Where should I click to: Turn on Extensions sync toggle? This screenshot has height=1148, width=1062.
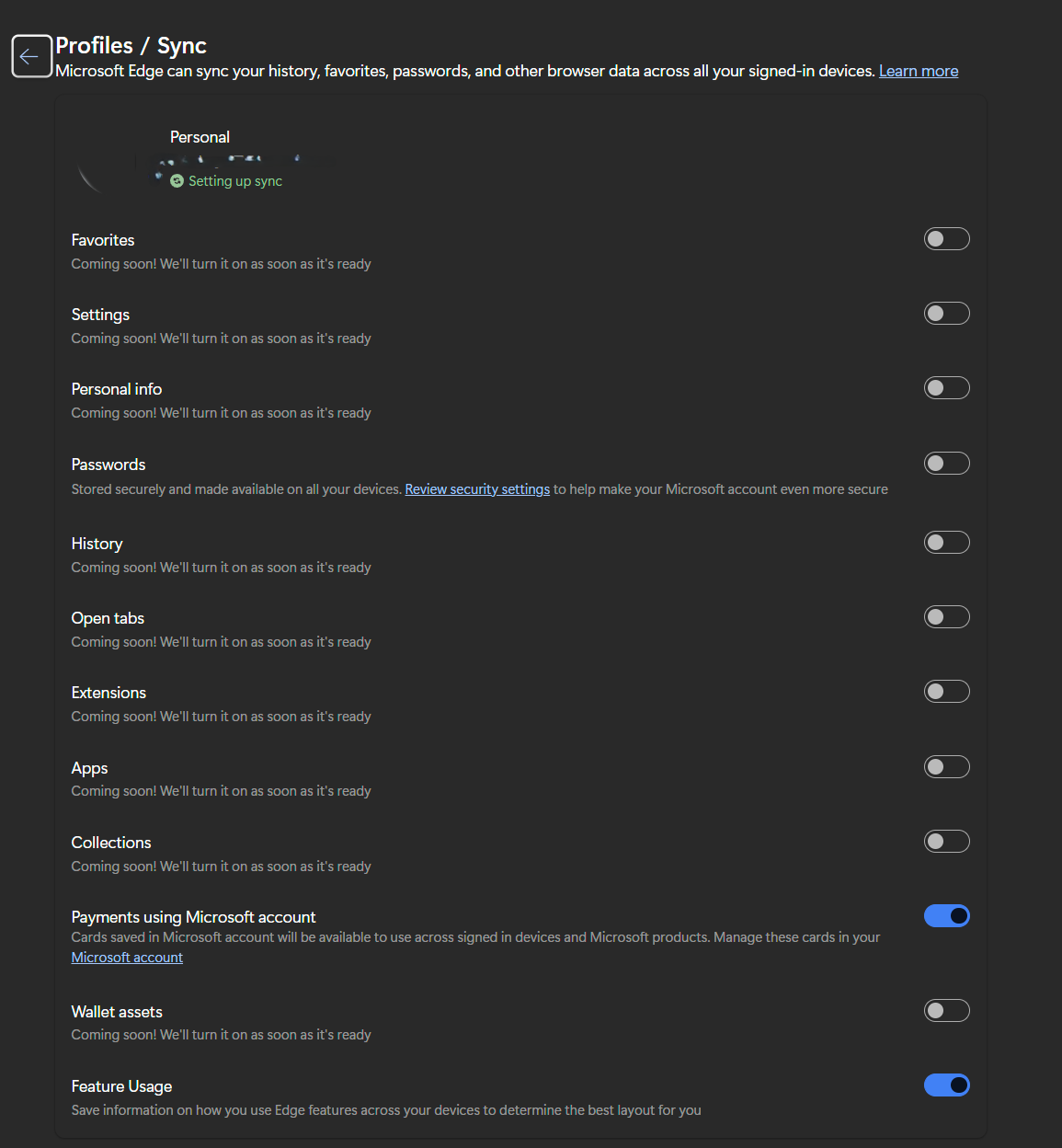point(946,692)
